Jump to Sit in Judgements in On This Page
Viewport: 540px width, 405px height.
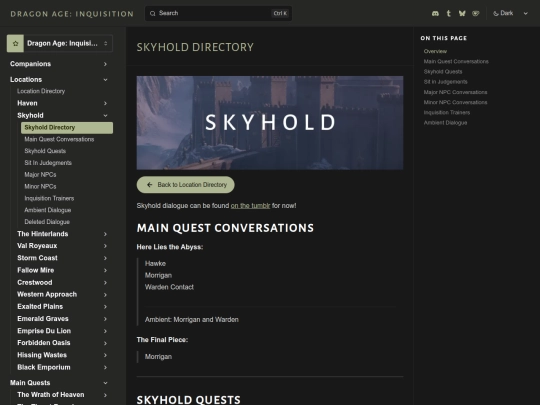tap(445, 82)
